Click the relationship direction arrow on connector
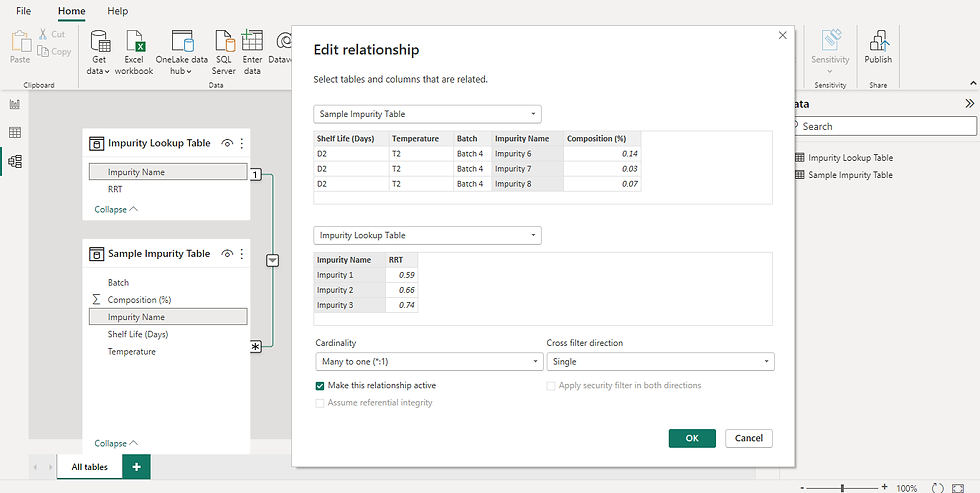This screenshot has width=980, height=493. 272,261
